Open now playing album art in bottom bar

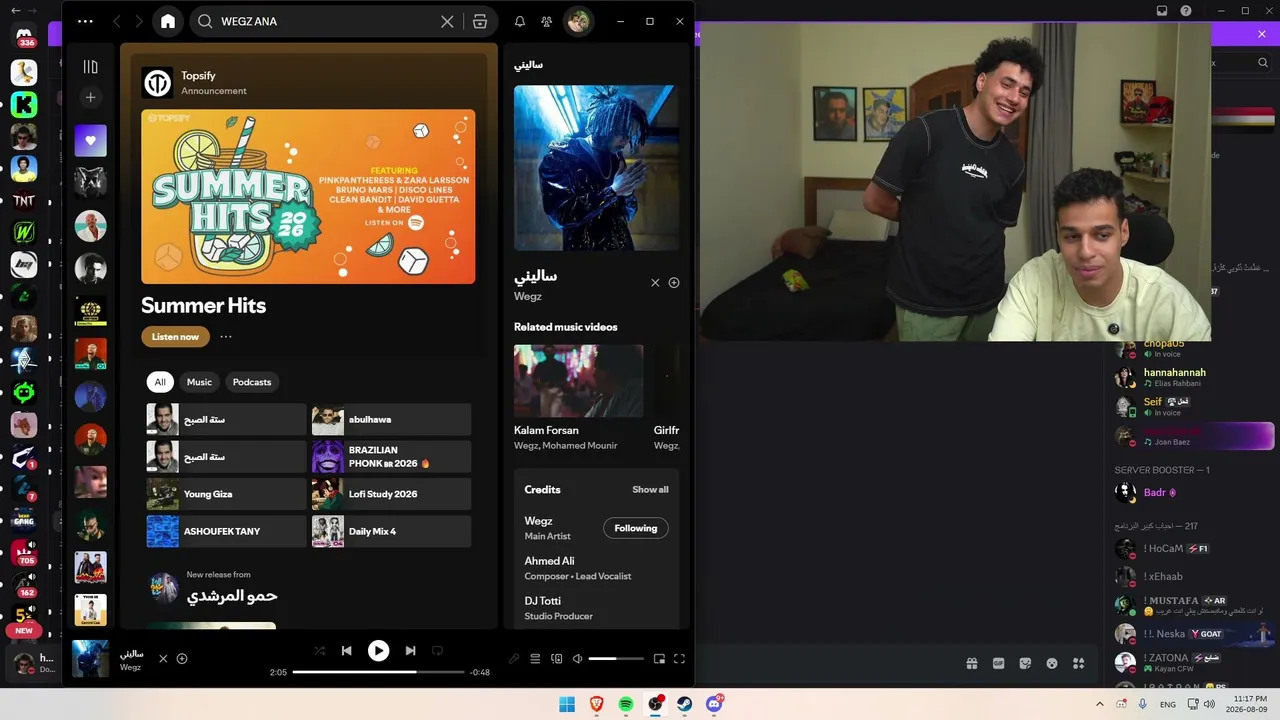[91, 659]
